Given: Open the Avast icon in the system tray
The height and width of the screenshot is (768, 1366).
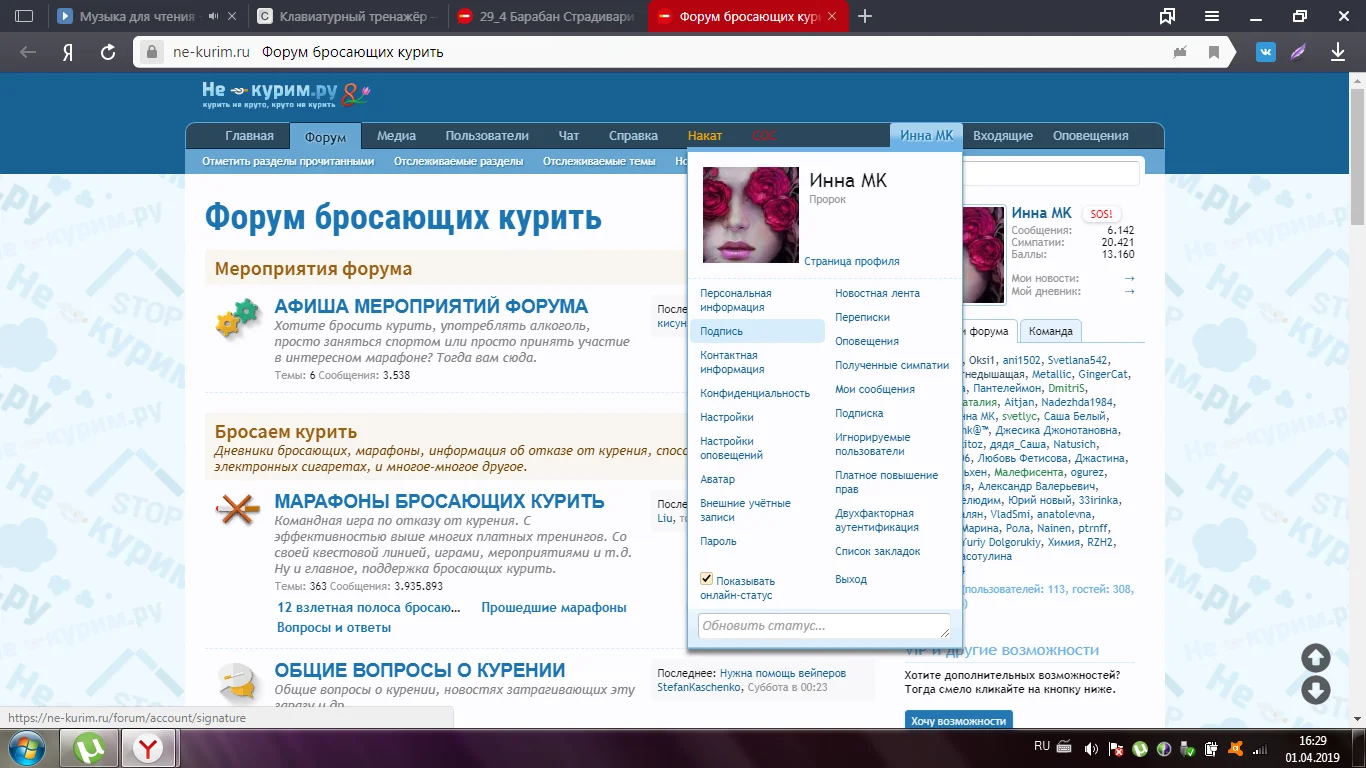Looking at the screenshot, I should tap(1235, 748).
